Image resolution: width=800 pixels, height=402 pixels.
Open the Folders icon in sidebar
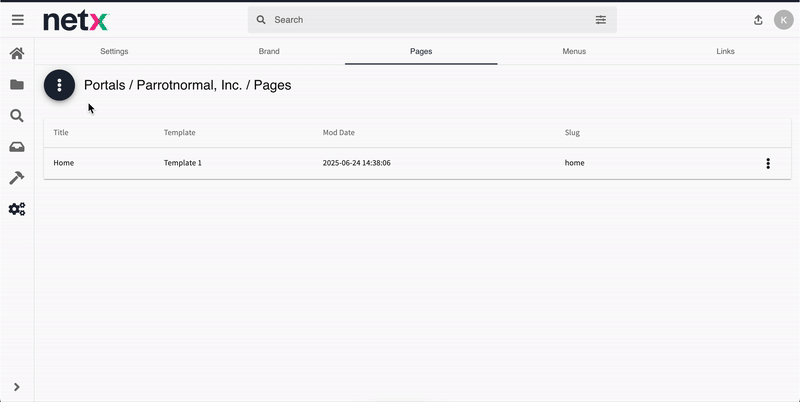click(x=17, y=85)
